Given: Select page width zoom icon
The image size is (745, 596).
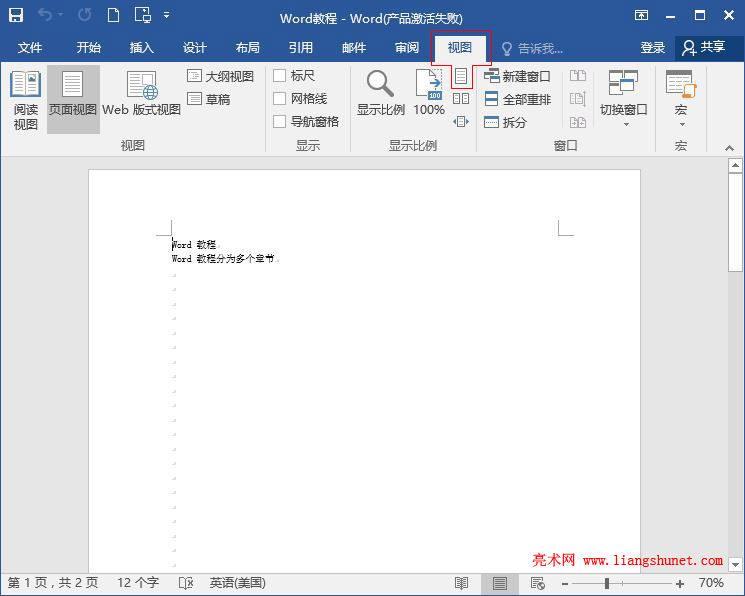Looking at the screenshot, I should click(461, 122).
